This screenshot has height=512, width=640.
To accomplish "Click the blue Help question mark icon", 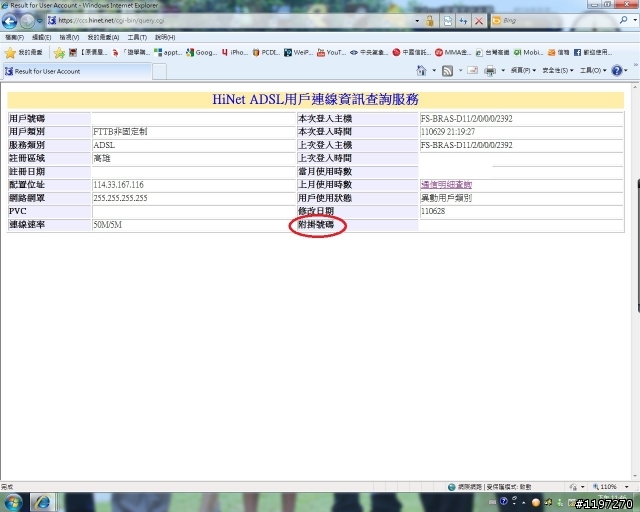I will (x=617, y=70).
